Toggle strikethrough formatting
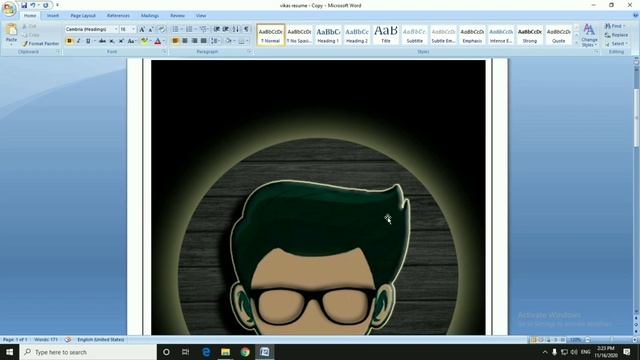This screenshot has height=360, width=640. tap(102, 41)
